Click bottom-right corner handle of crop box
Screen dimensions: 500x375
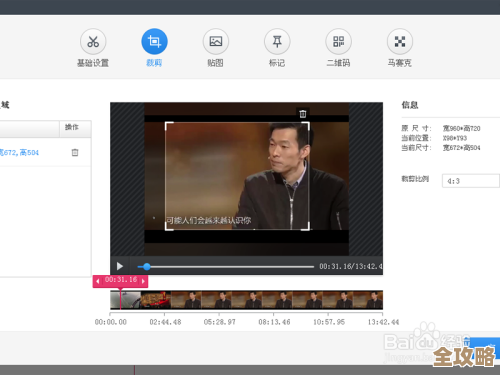[x=306, y=227]
